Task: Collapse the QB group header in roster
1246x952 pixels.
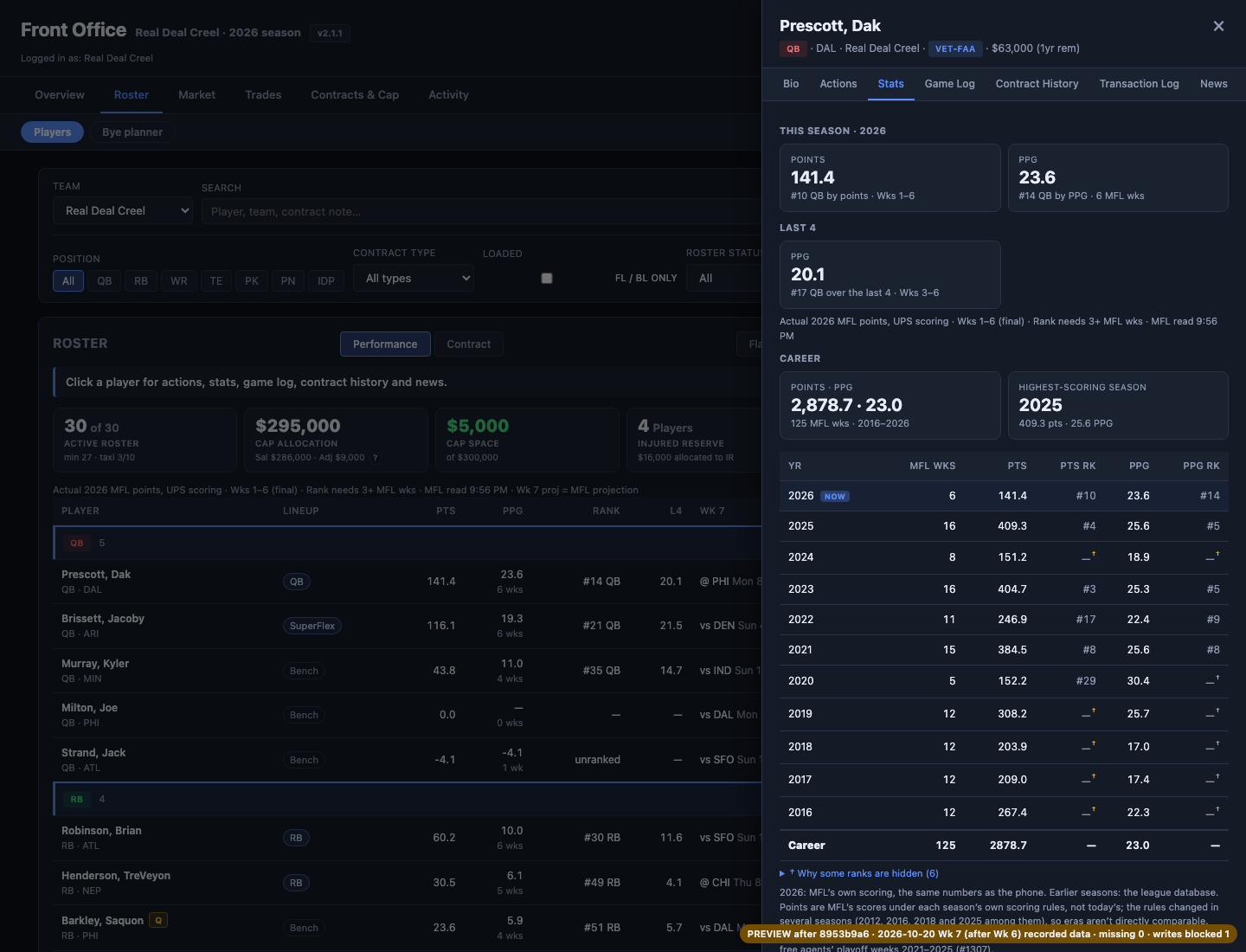Action: pyautogui.click(x=407, y=543)
